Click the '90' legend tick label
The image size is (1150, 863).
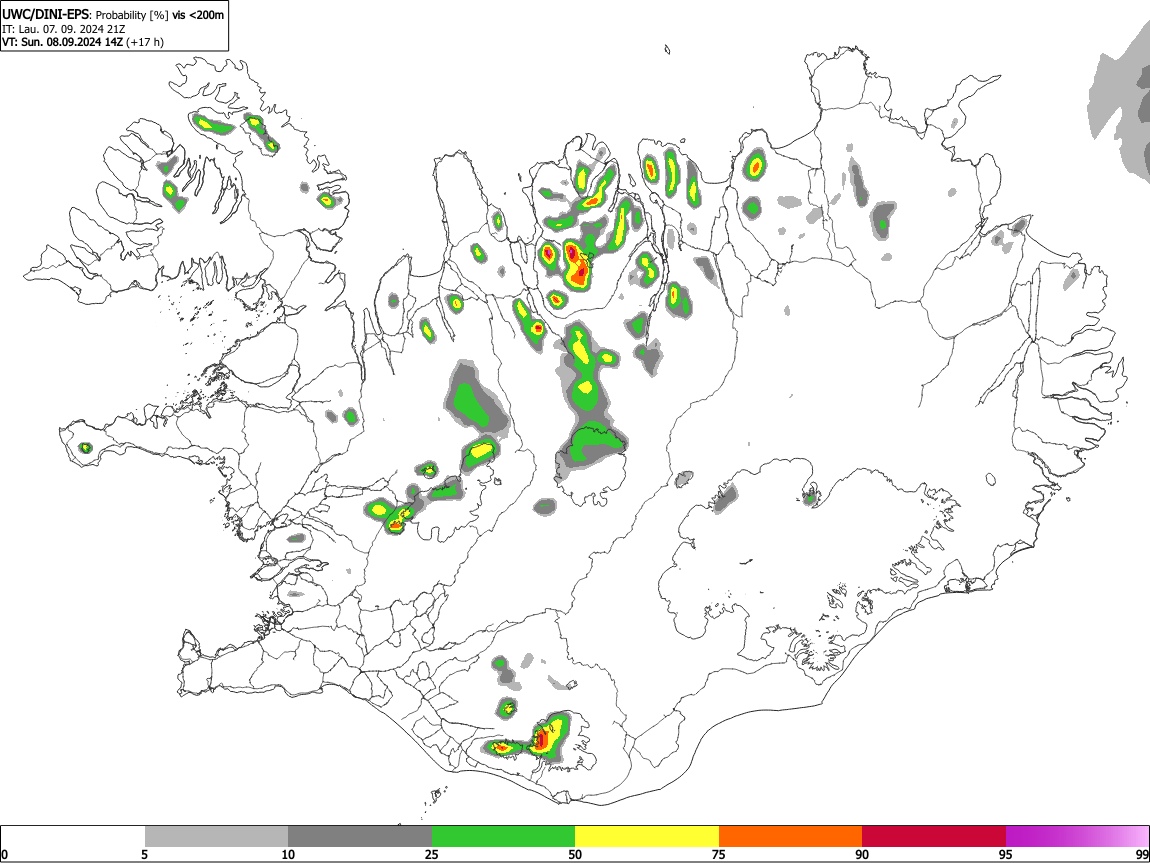pos(862,855)
